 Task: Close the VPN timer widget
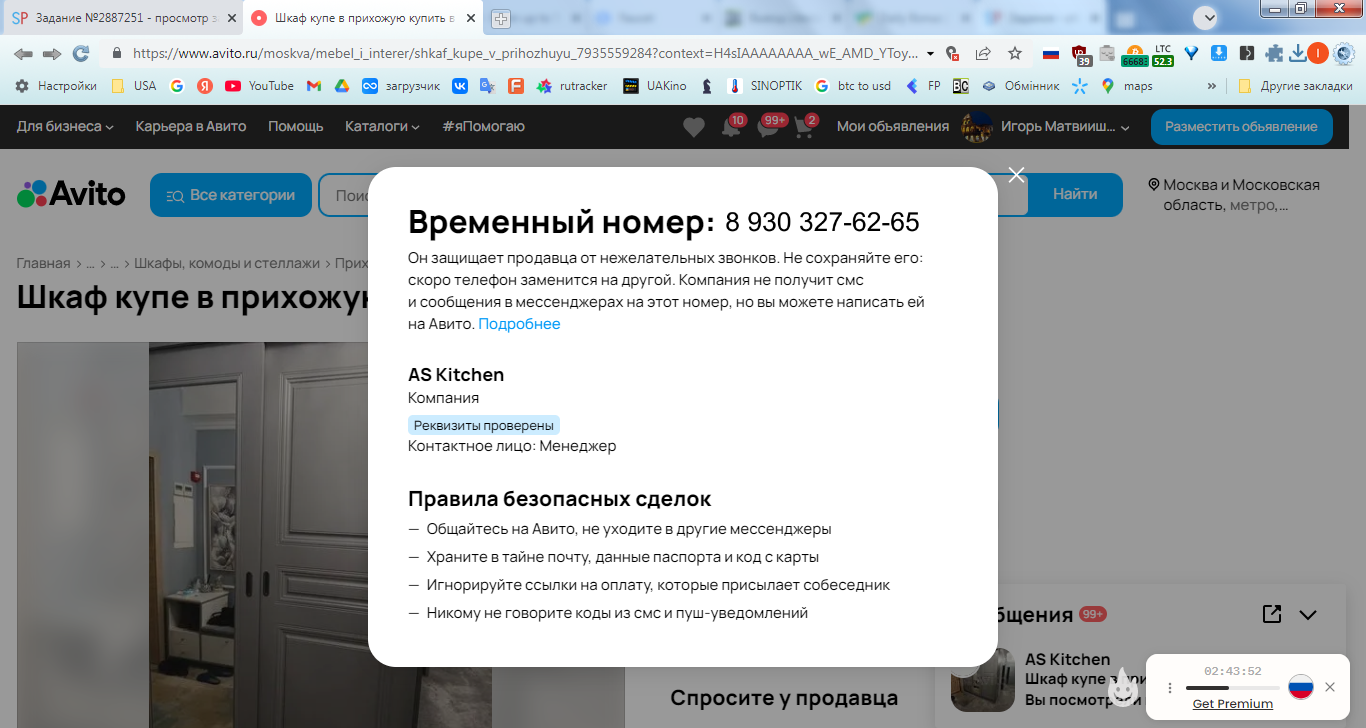1329,687
